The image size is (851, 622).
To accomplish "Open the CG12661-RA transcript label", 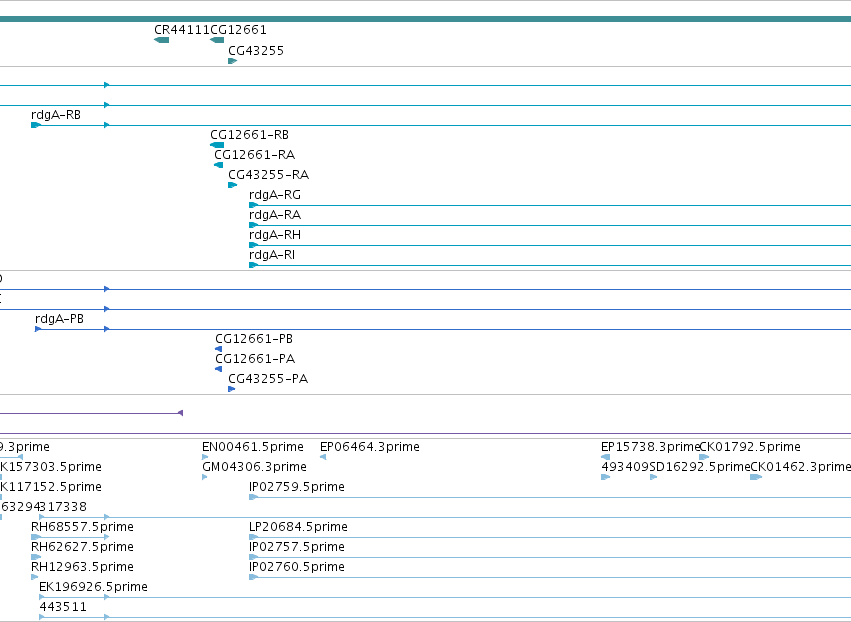I will click(x=255, y=155).
